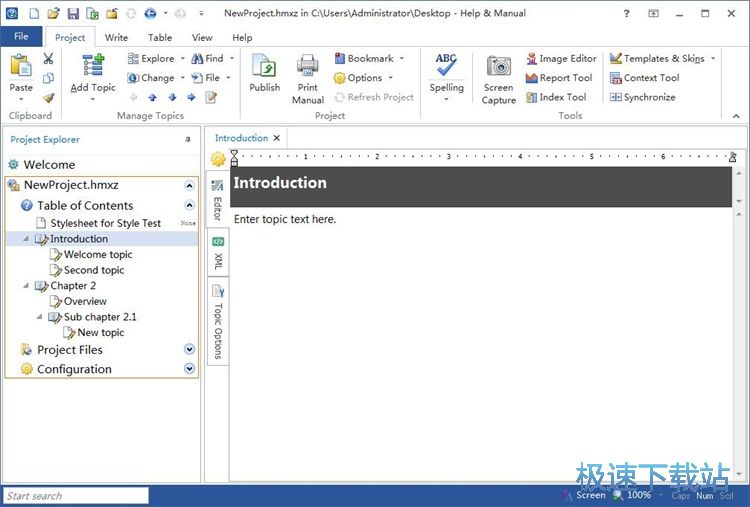Screen dimensions: 750x507
Task: Open the Image Editor tool
Action: click(x=561, y=59)
